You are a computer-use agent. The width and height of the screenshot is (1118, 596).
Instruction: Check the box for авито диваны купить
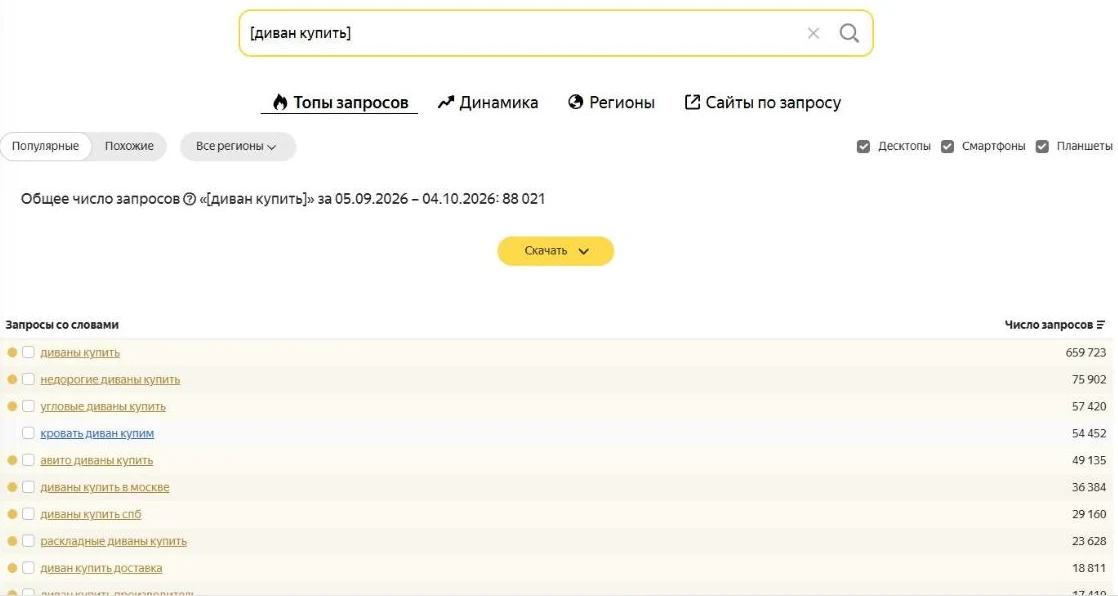29,460
